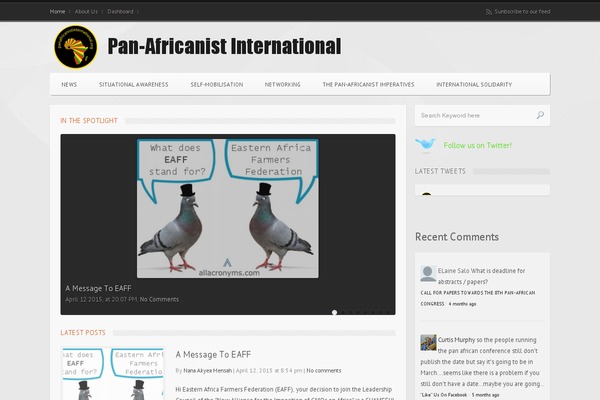Click the Recent Comments heading
600x400 pixels.
[x=457, y=237]
